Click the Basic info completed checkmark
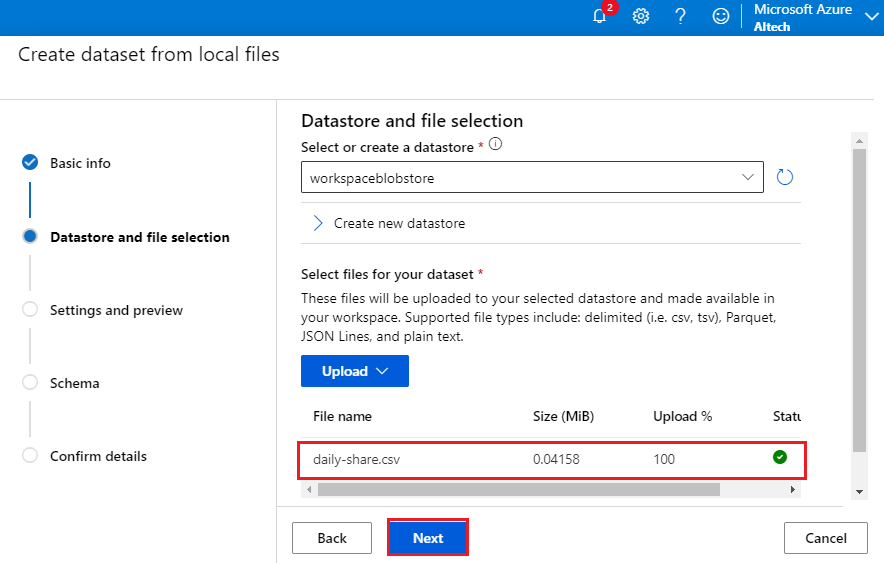 (x=30, y=162)
